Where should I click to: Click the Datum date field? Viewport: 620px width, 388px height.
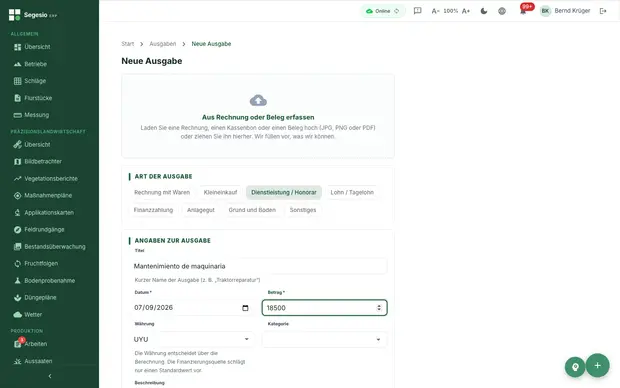191,308
